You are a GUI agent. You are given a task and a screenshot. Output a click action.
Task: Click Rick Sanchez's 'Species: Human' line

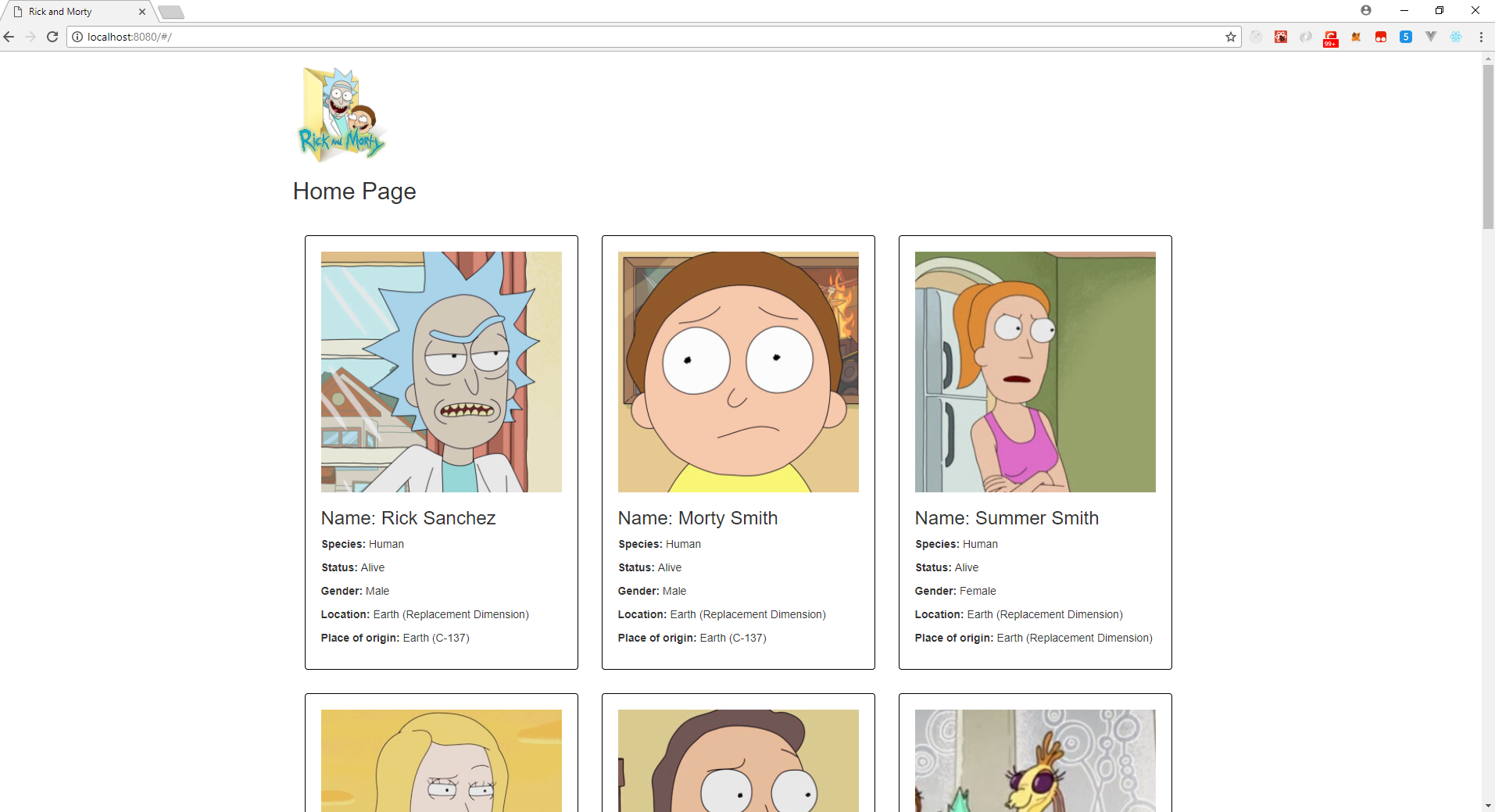coord(363,544)
